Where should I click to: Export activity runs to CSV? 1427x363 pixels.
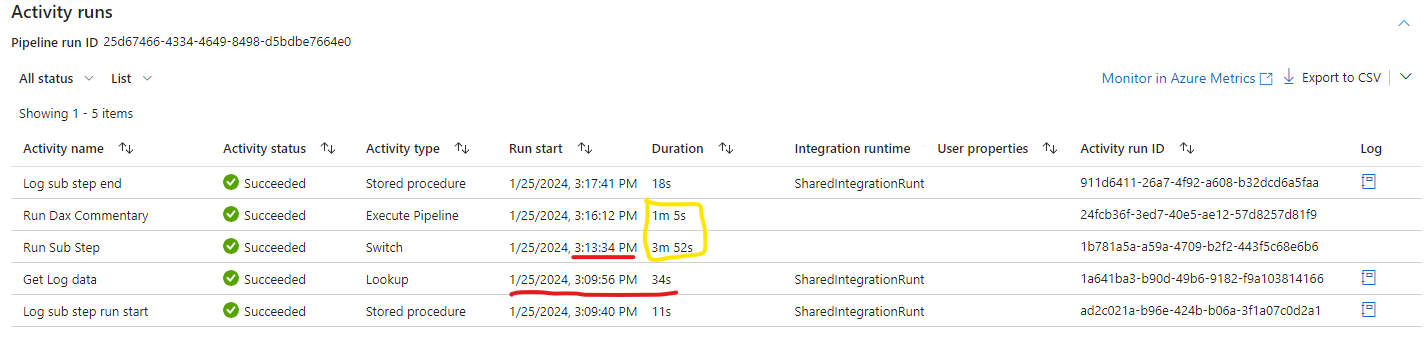1332,77
